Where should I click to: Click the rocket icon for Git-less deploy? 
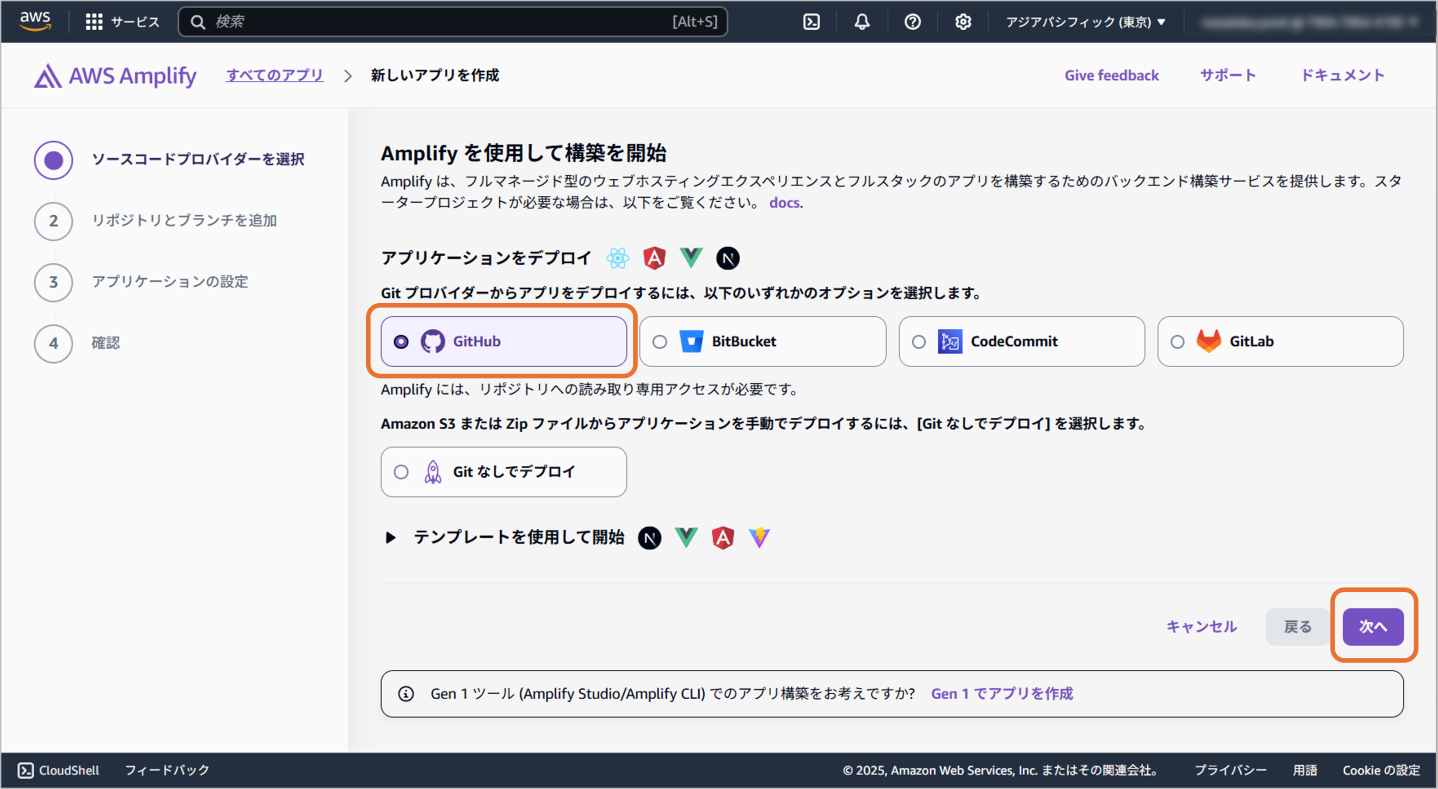pos(433,472)
